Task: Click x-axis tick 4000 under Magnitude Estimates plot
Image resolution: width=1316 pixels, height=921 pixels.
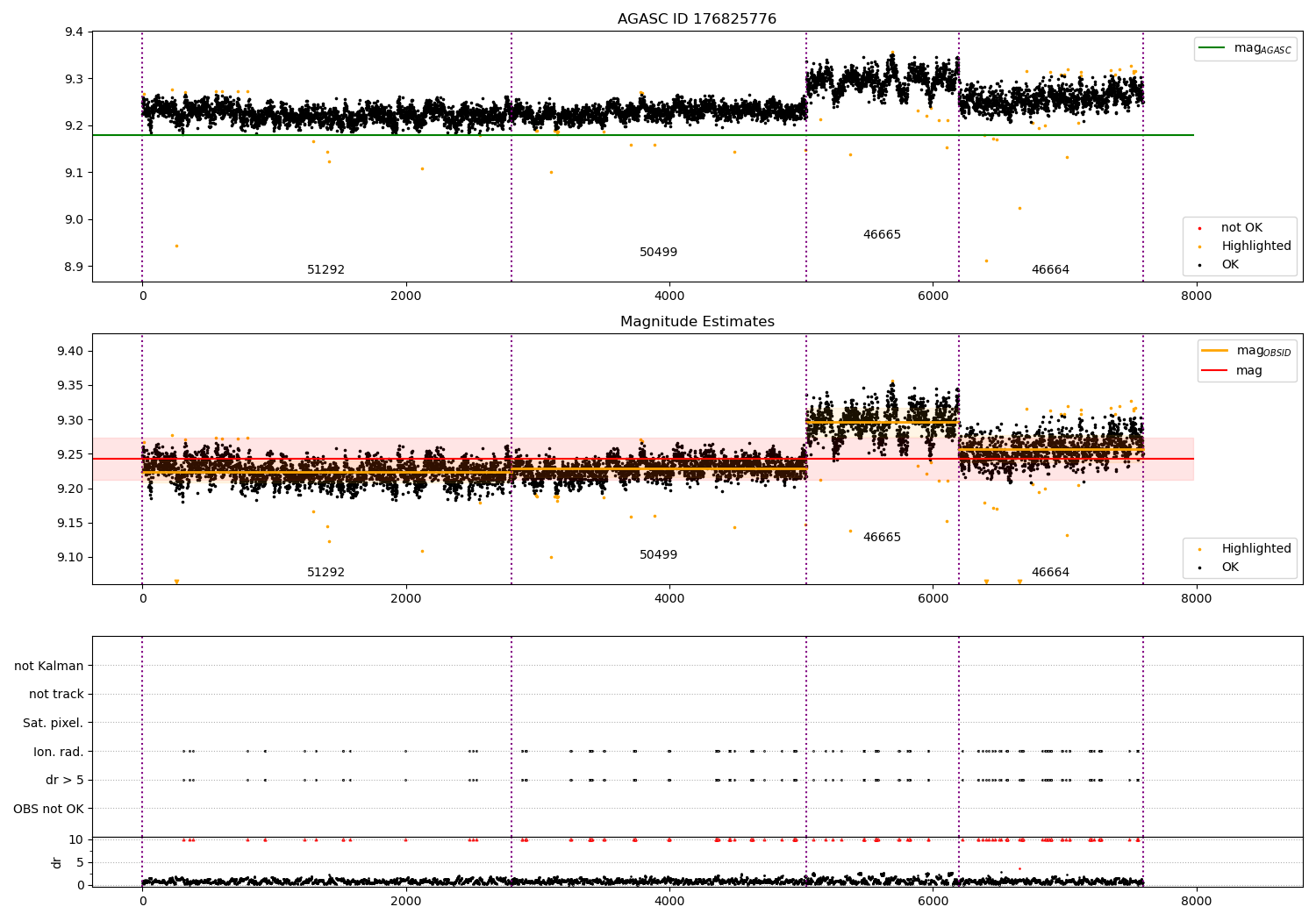Action: (669, 599)
